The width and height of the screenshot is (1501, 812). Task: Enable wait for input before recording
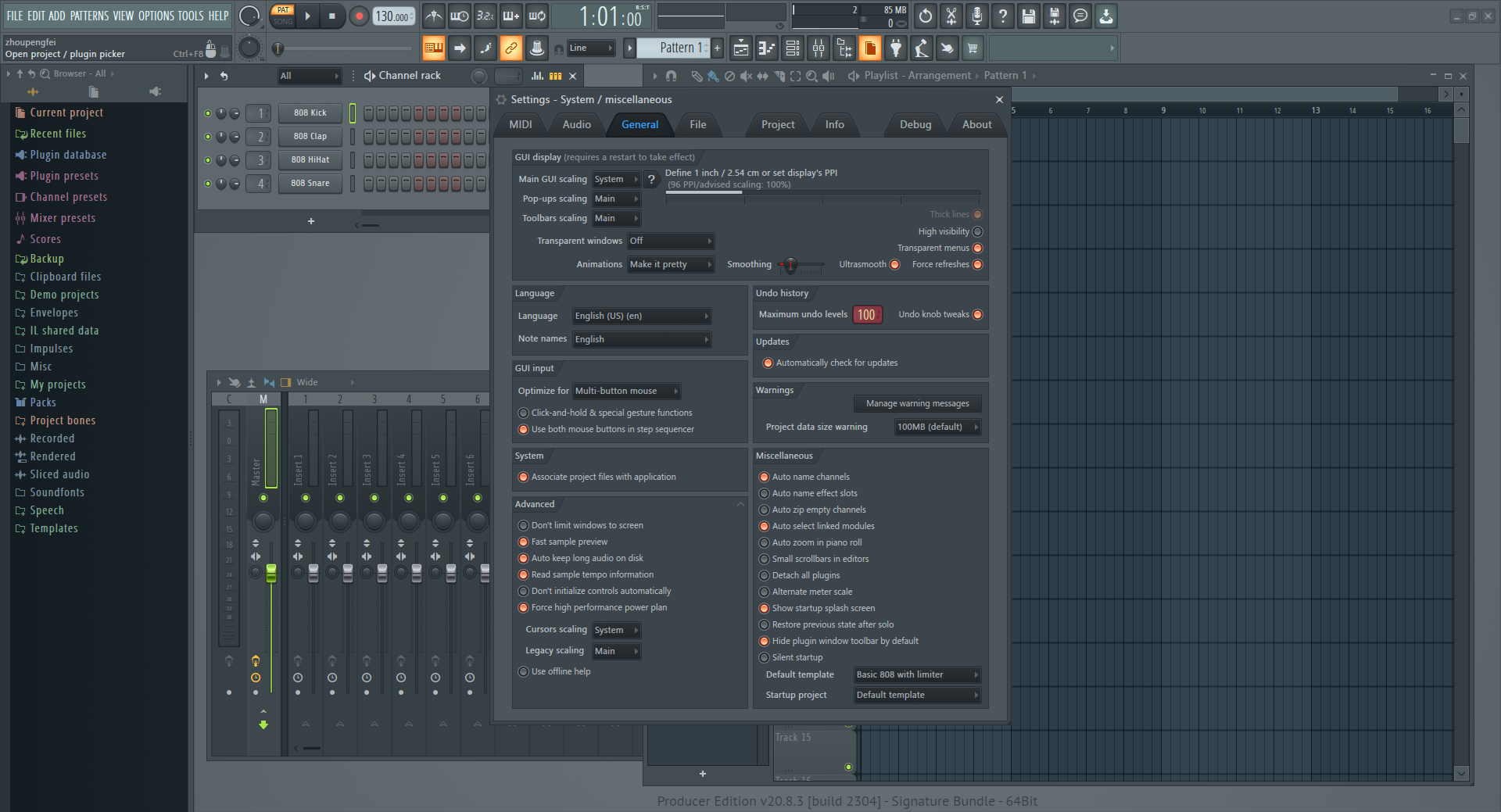(460, 16)
